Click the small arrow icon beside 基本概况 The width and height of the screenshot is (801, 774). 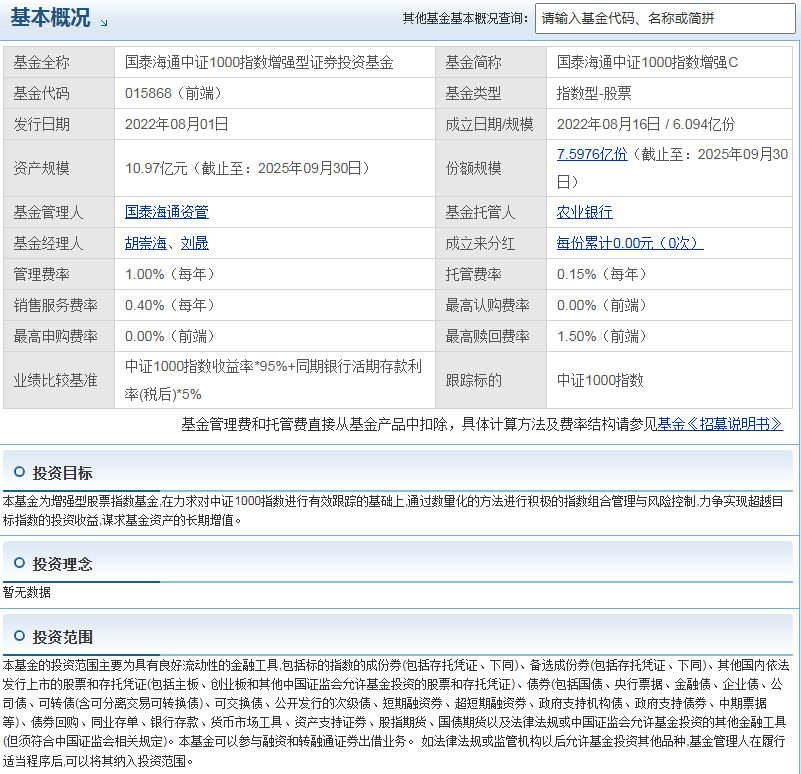pos(104,23)
